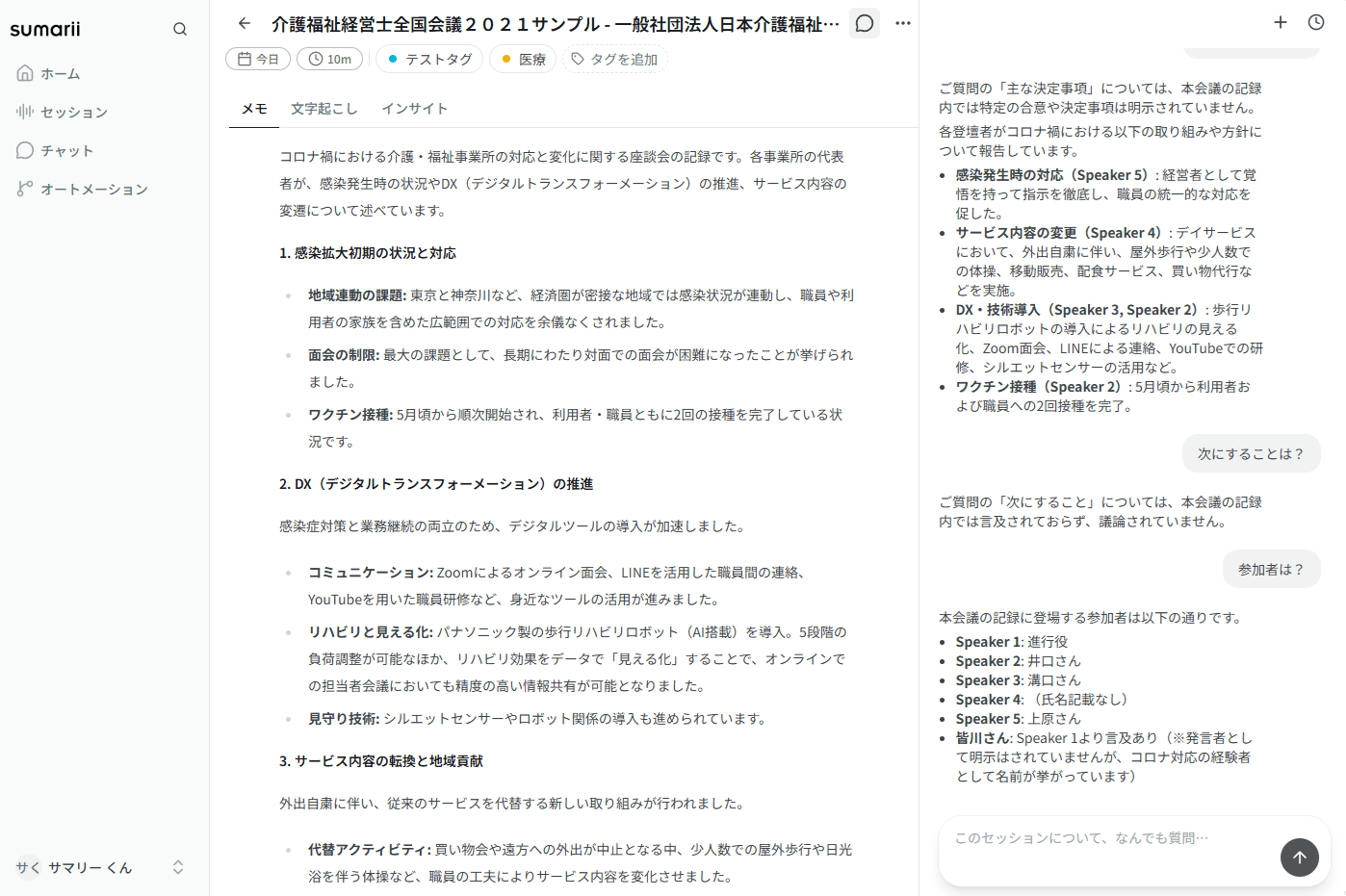
Task: Click the clock icon in 10m chip
Action: pos(316,59)
